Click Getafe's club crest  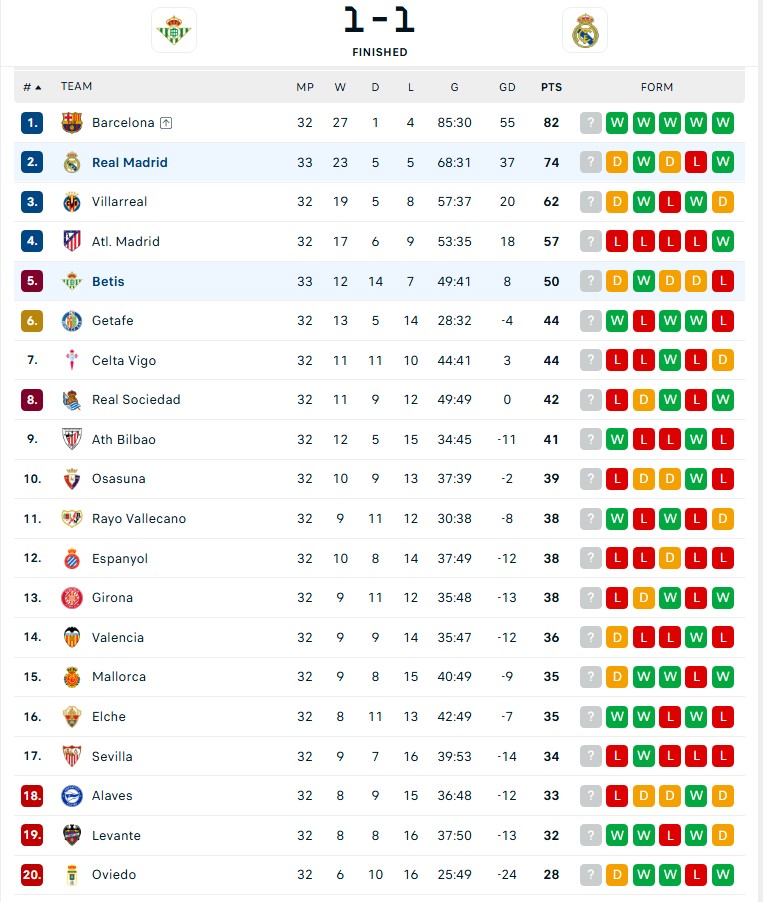click(71, 321)
